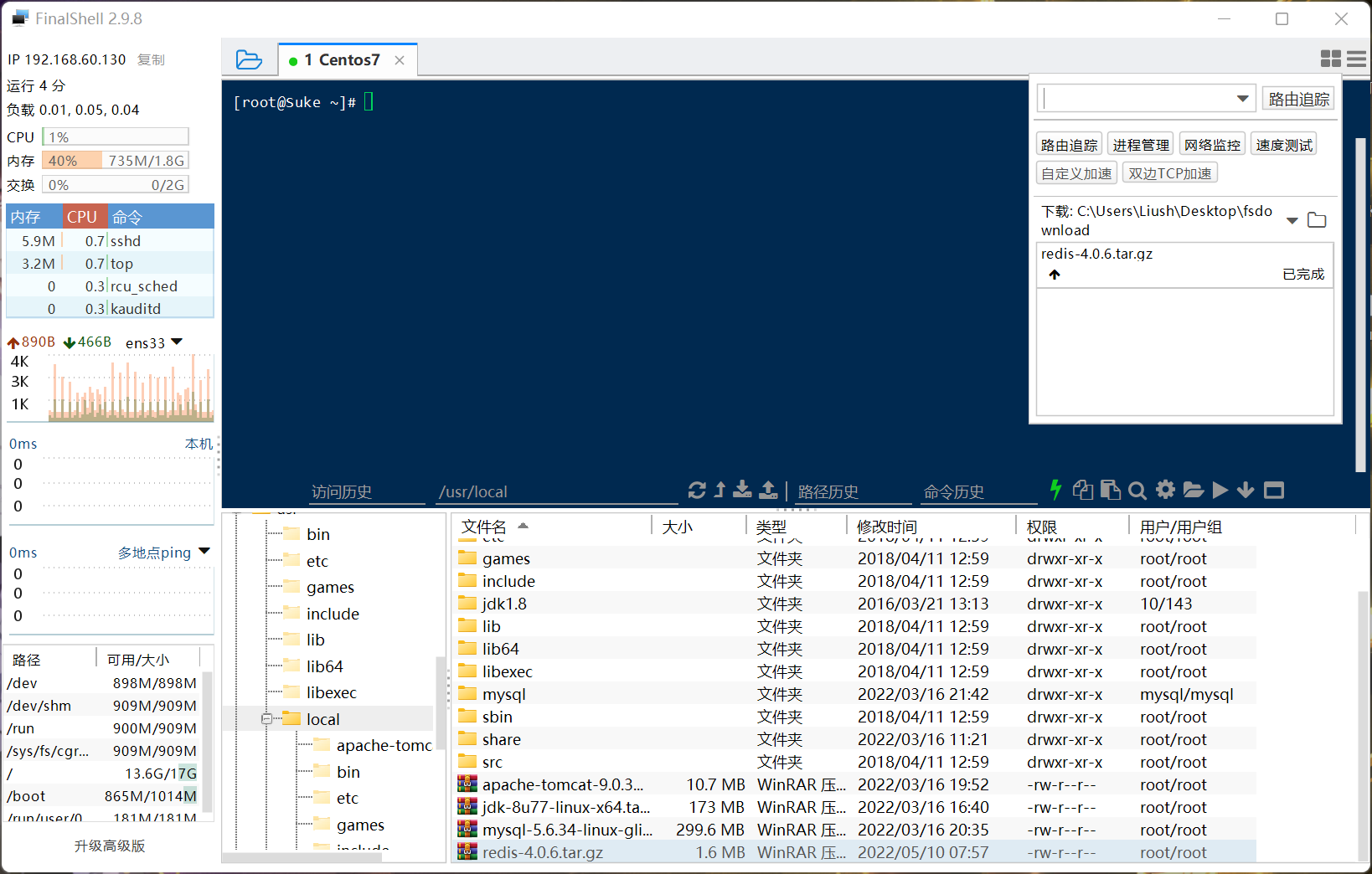The height and width of the screenshot is (874, 1372).
Task: Click the up arrow under redis-4.0.6.tar.gz
Action: pos(1055,275)
